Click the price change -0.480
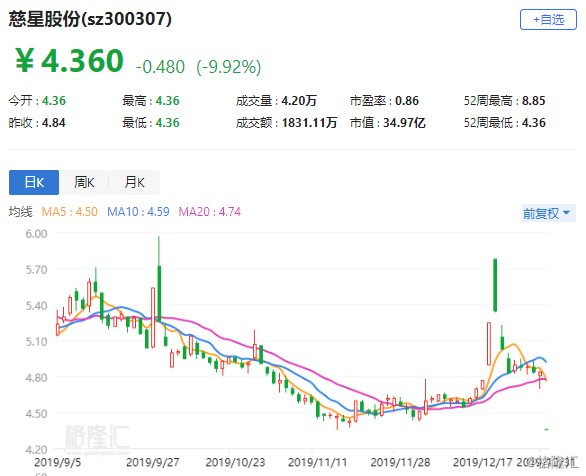This screenshot has width=586, height=476. (x=160, y=67)
